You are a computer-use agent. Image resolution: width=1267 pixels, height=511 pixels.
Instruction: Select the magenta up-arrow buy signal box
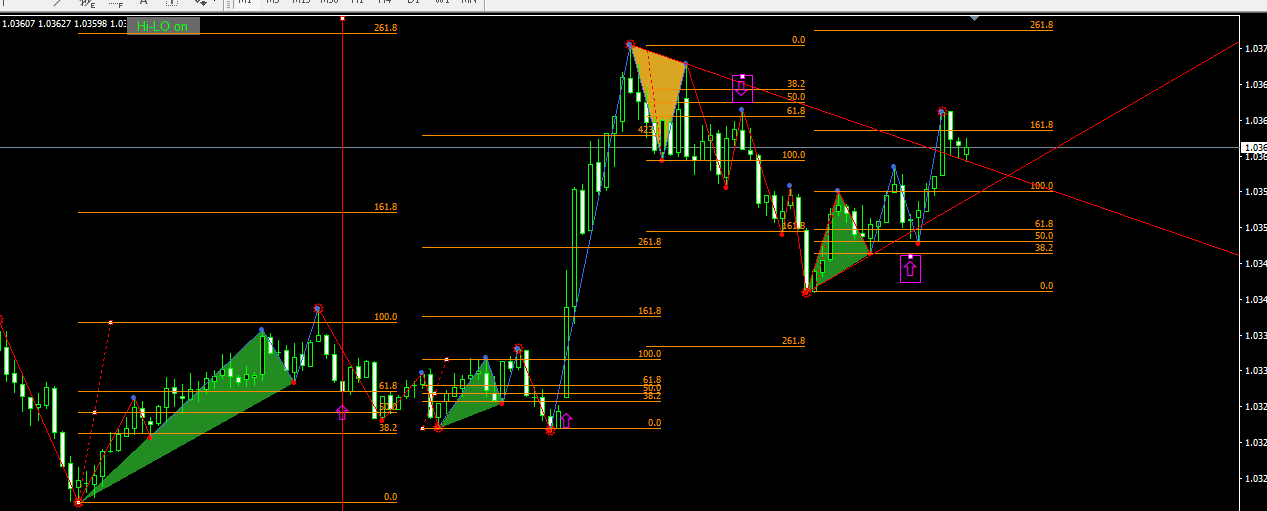click(x=910, y=269)
